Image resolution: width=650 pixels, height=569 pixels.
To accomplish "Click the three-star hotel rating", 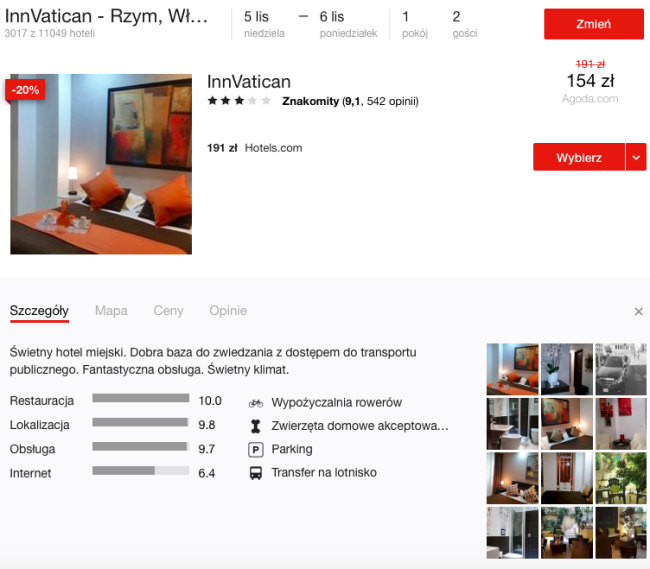I will point(239,101).
